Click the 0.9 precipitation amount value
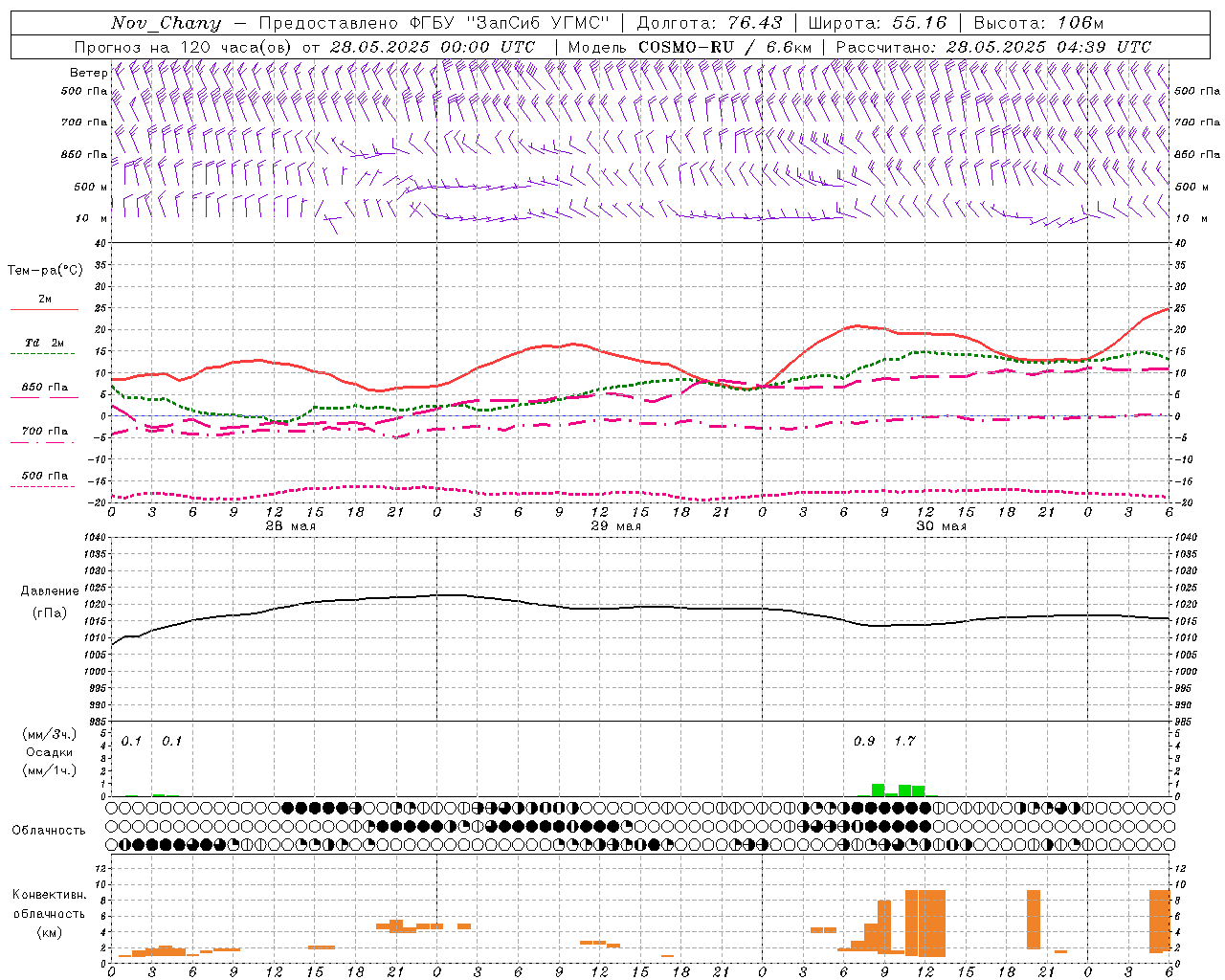 coord(864,741)
